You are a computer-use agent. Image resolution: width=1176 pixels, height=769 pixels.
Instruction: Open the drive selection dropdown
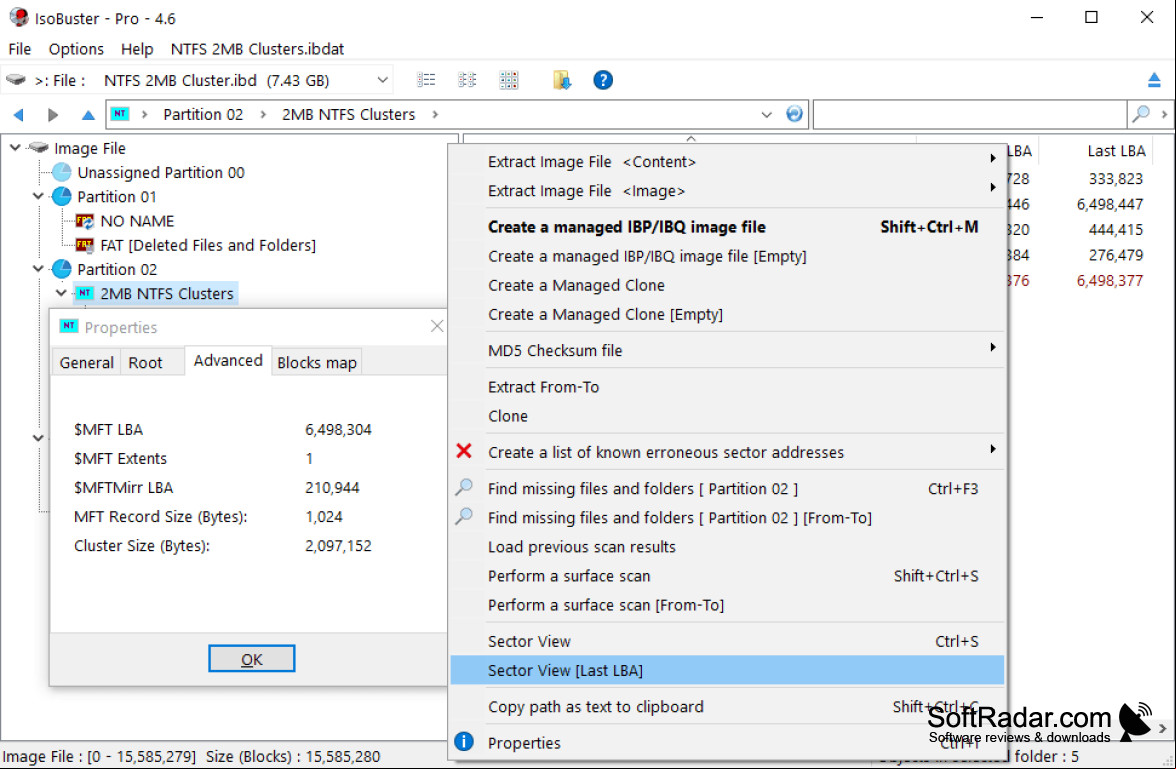coord(382,80)
